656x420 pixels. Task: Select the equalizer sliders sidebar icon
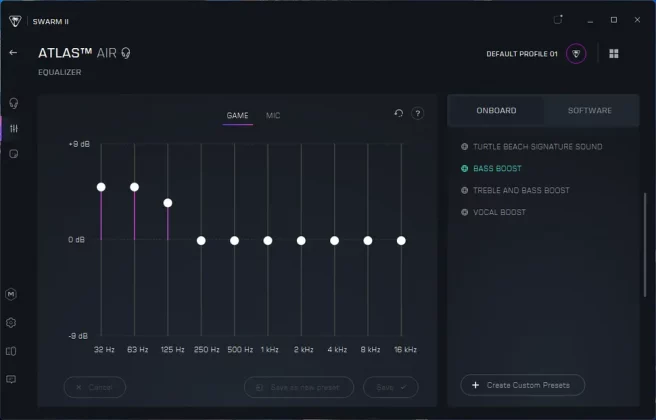coord(13,128)
